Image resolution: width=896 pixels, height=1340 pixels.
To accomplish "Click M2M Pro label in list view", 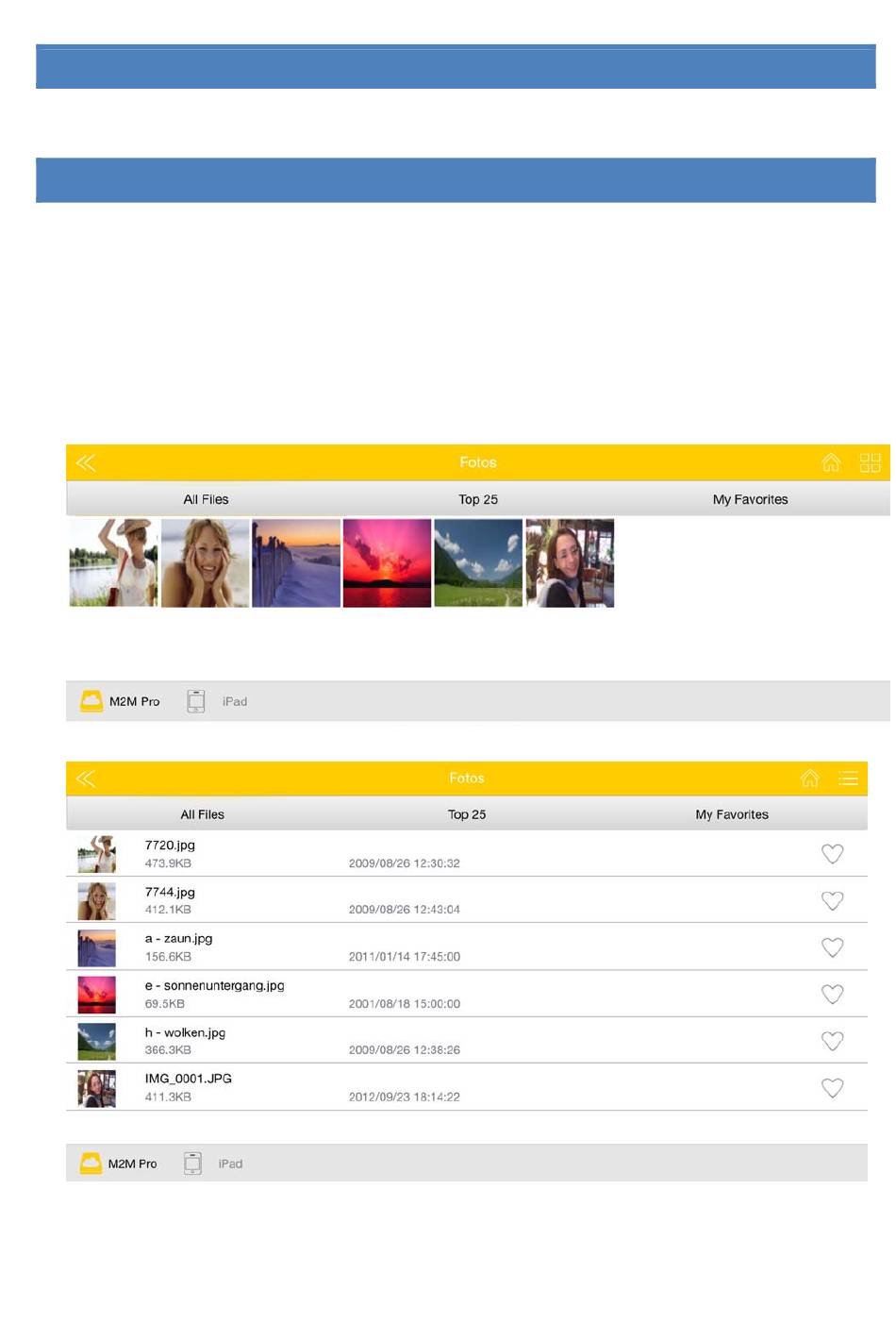I will [x=133, y=1164].
